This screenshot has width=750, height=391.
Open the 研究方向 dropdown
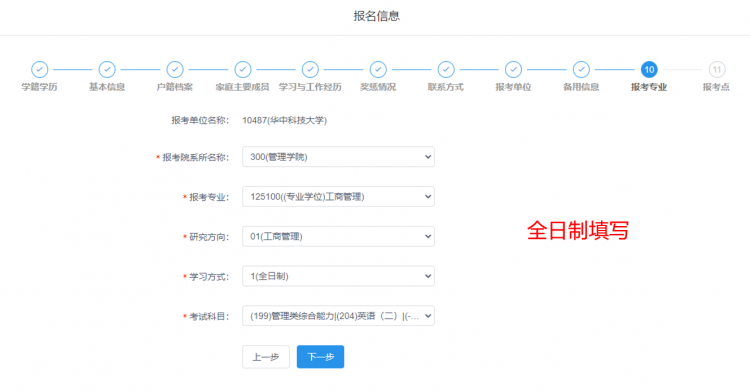click(338, 236)
